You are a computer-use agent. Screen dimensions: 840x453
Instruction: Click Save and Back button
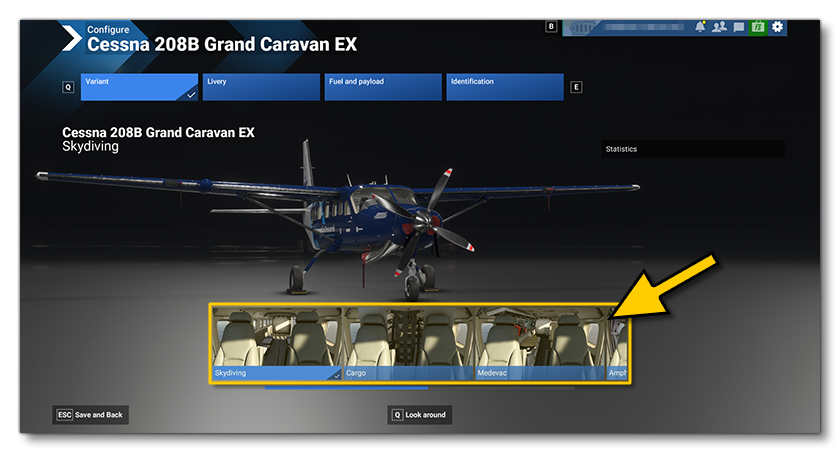coord(91,414)
